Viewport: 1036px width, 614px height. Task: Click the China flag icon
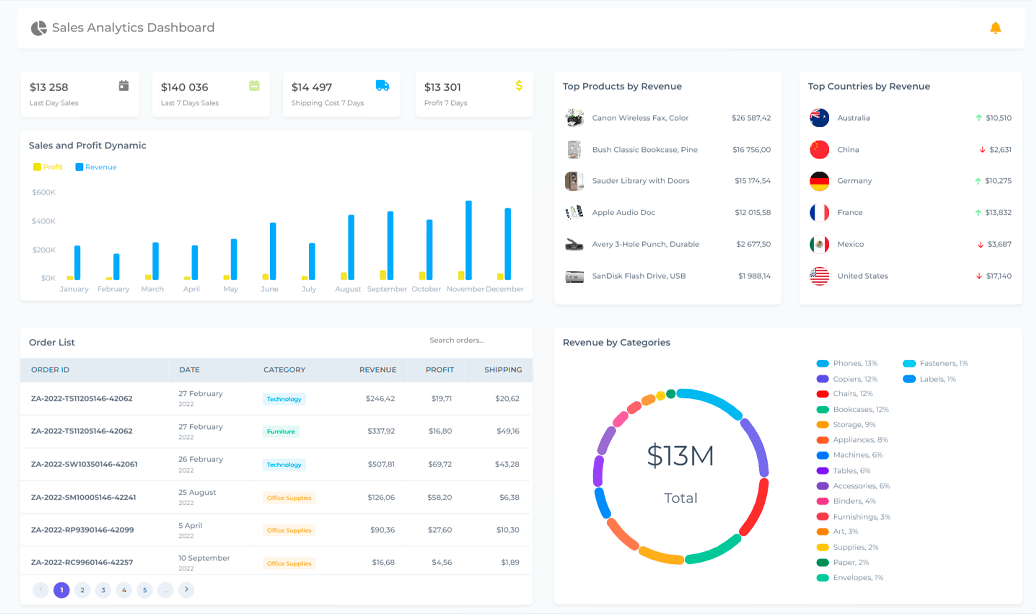click(x=819, y=149)
